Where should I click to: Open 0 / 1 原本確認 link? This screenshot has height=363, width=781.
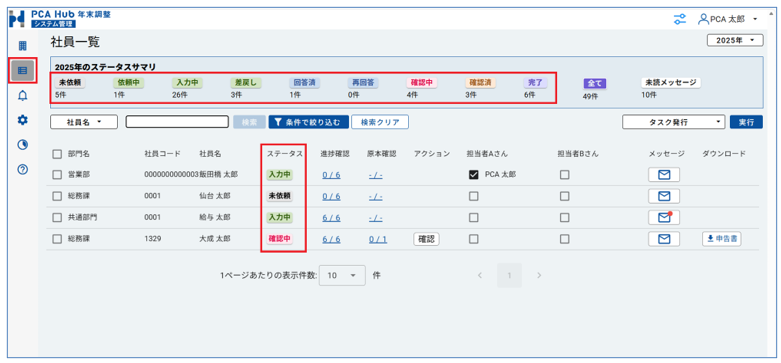pyautogui.click(x=378, y=240)
